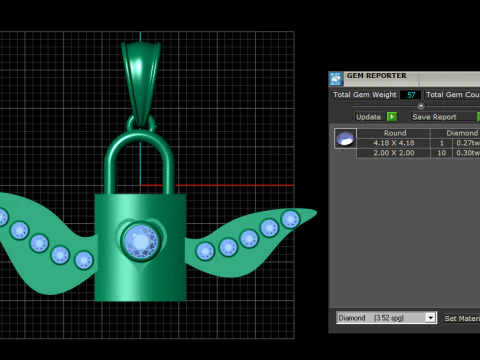Viewport: 480px width, 360px height.
Task: Select the 2.00 X 2.00 size cell
Action: point(394,153)
